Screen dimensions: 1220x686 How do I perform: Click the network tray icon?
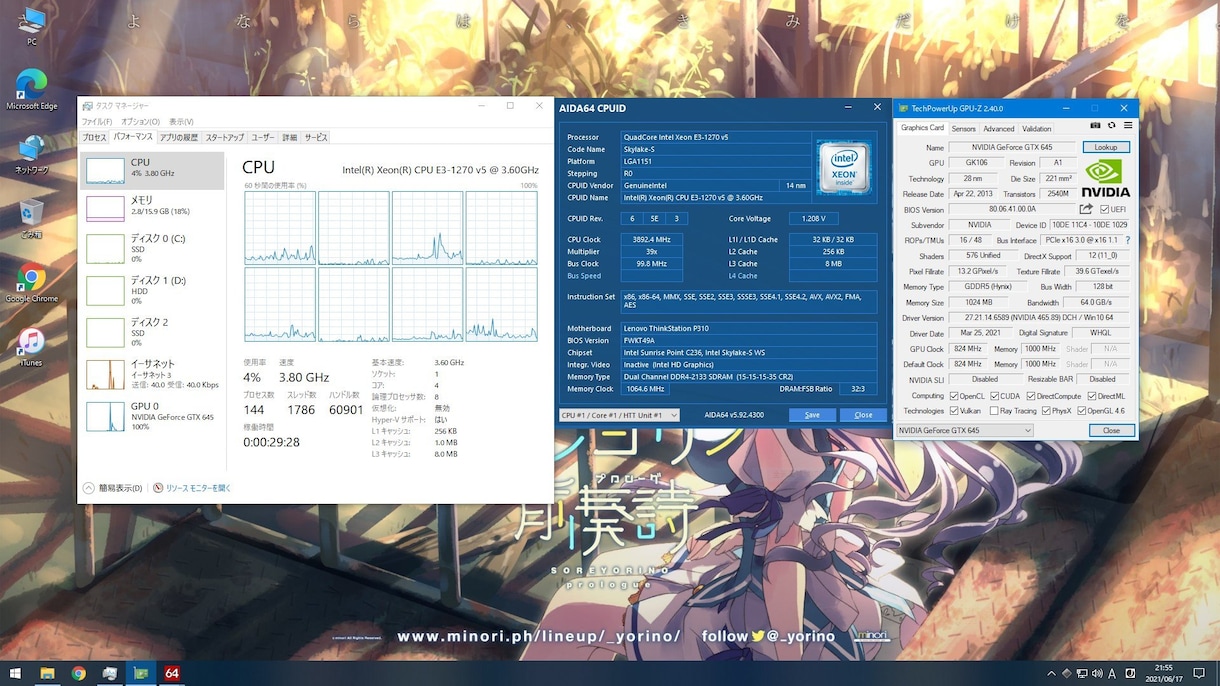(x=1080, y=674)
